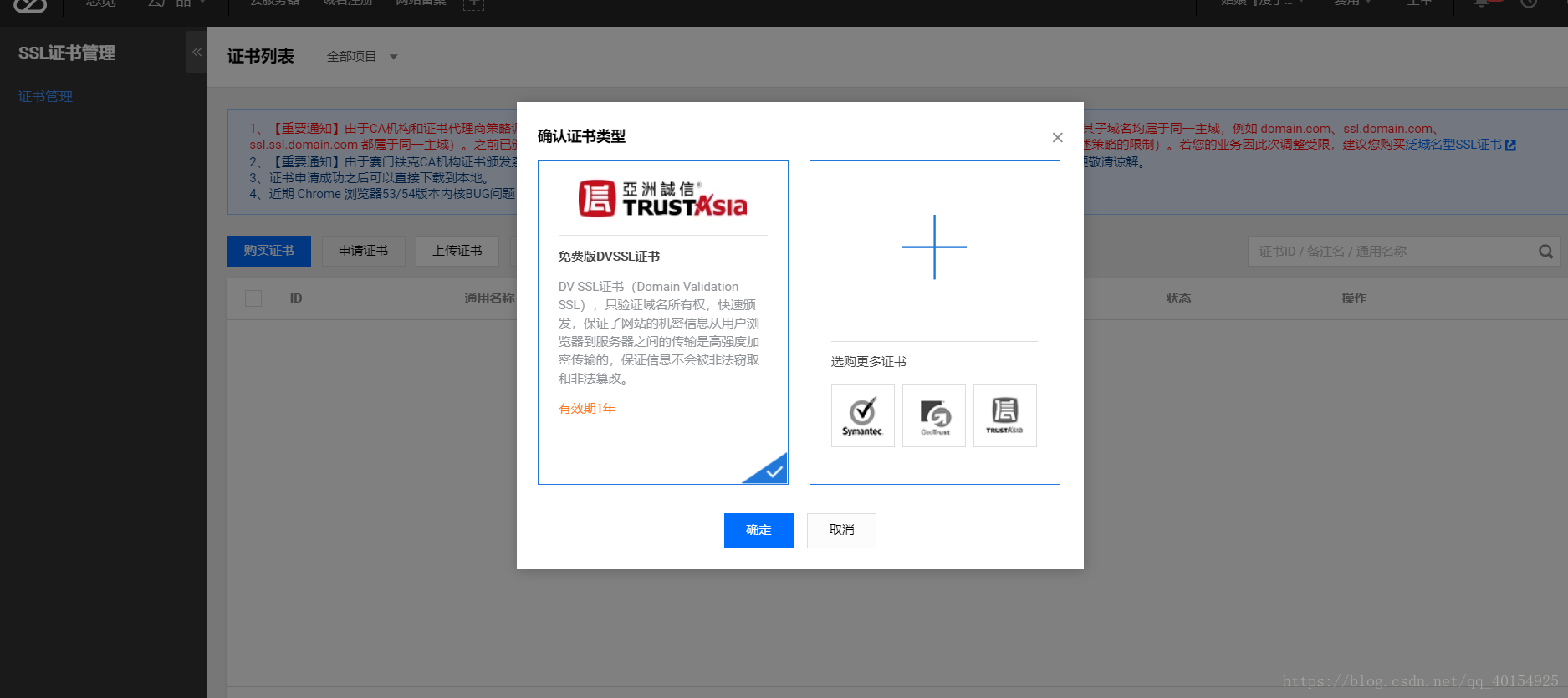Click the large TrustAsia 亚洲诚信 logo
Screen dimensions: 1568x698
tap(663, 198)
